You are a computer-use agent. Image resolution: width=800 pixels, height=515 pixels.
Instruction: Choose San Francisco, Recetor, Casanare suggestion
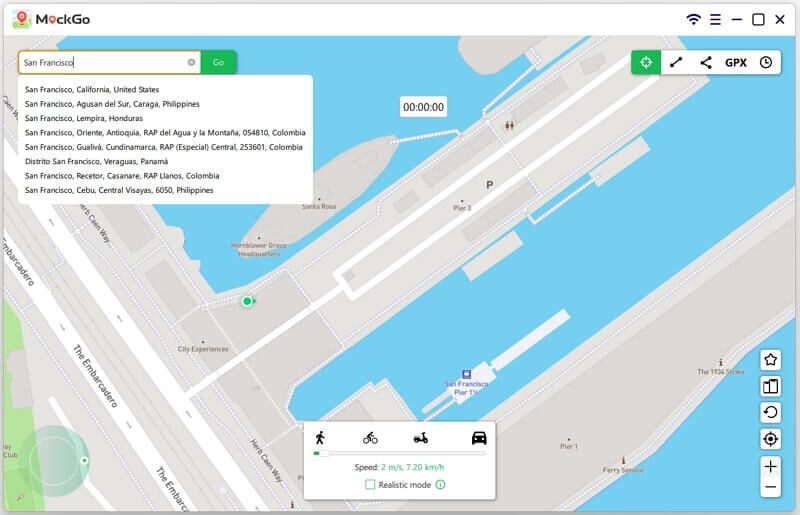[122, 176]
